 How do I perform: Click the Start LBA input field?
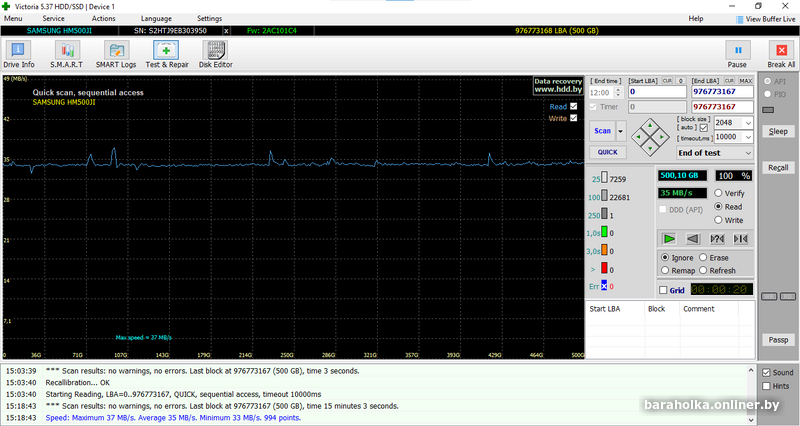(657, 92)
